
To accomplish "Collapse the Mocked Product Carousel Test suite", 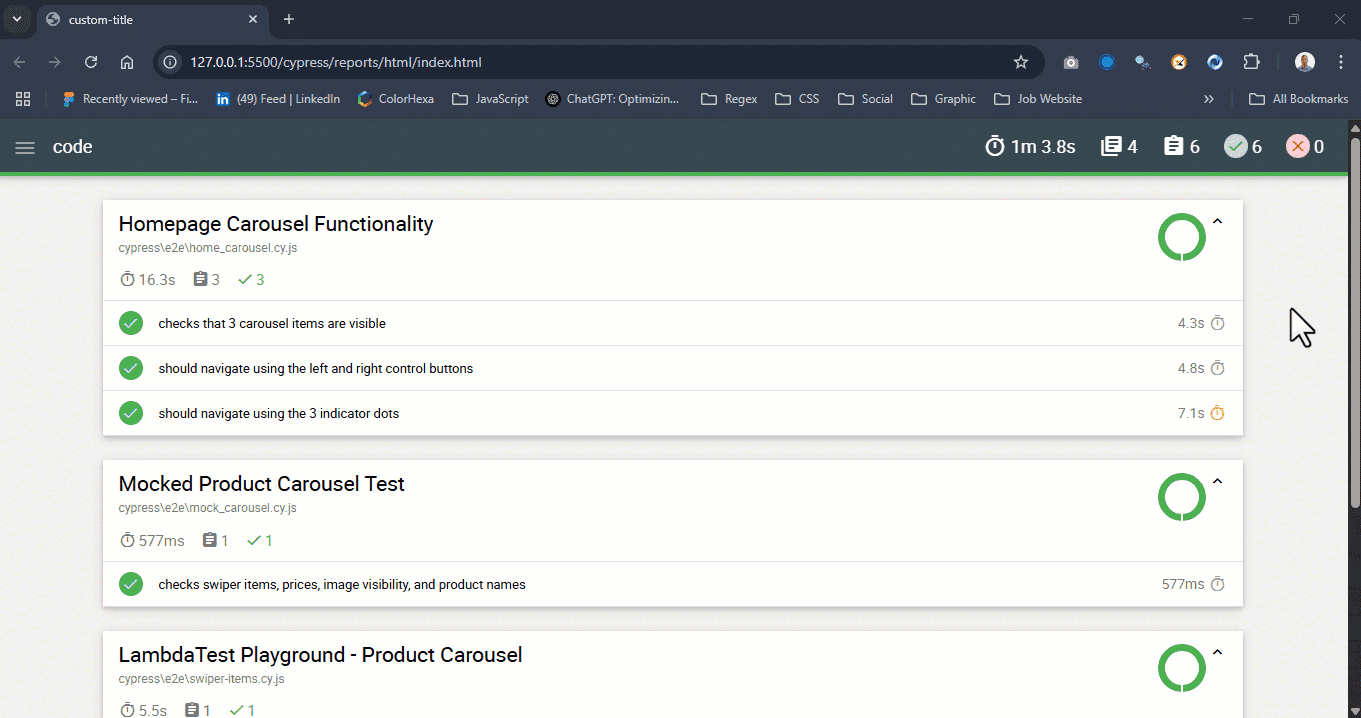I will tap(1217, 482).
